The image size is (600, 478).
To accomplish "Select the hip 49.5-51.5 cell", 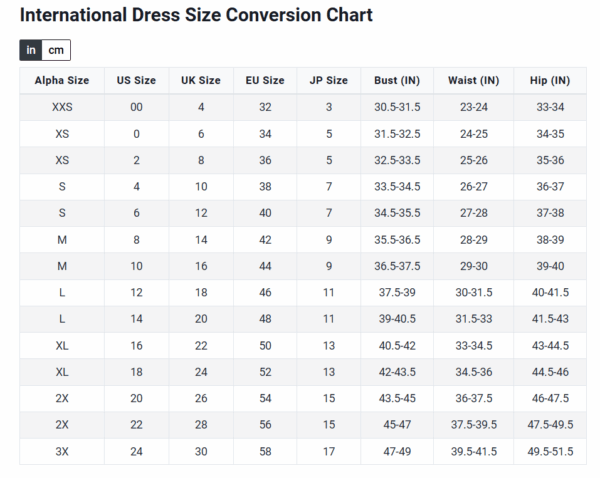I will (x=550, y=451).
